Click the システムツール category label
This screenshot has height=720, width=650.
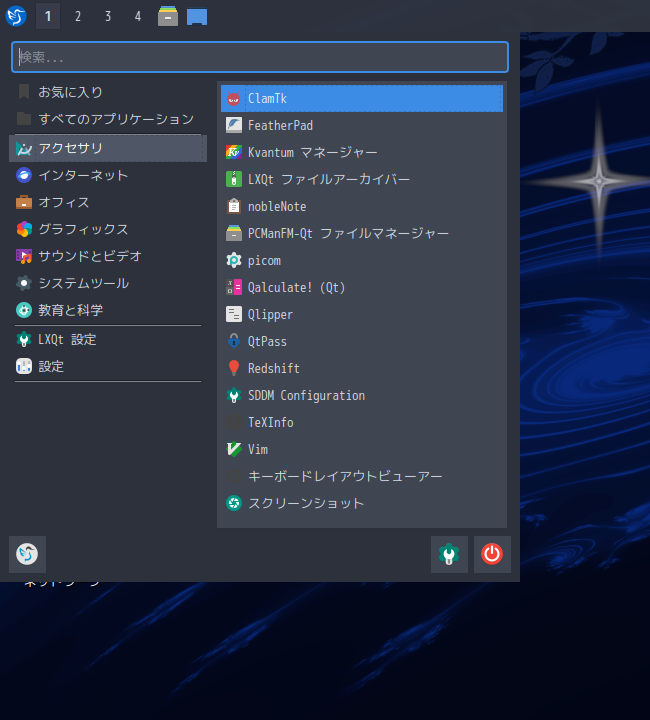click(x=84, y=283)
